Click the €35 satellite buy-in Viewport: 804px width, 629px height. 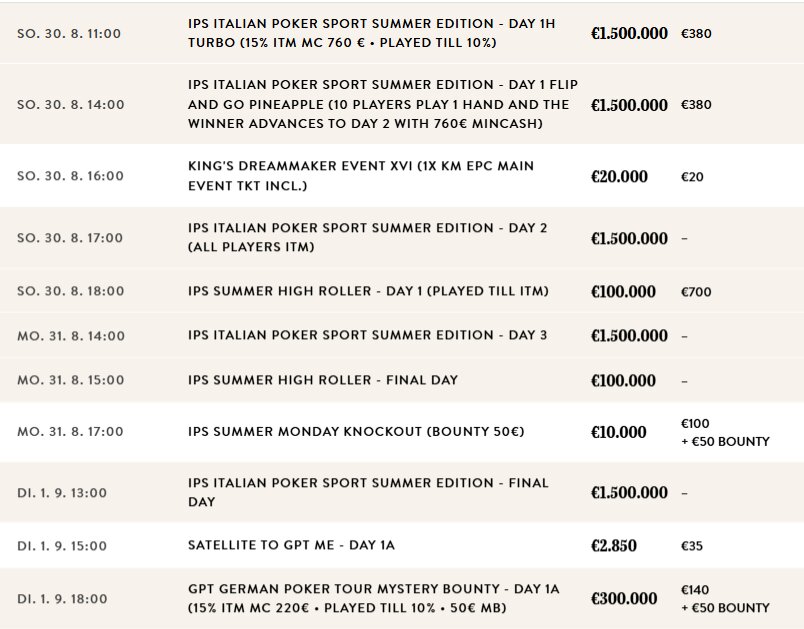click(692, 546)
